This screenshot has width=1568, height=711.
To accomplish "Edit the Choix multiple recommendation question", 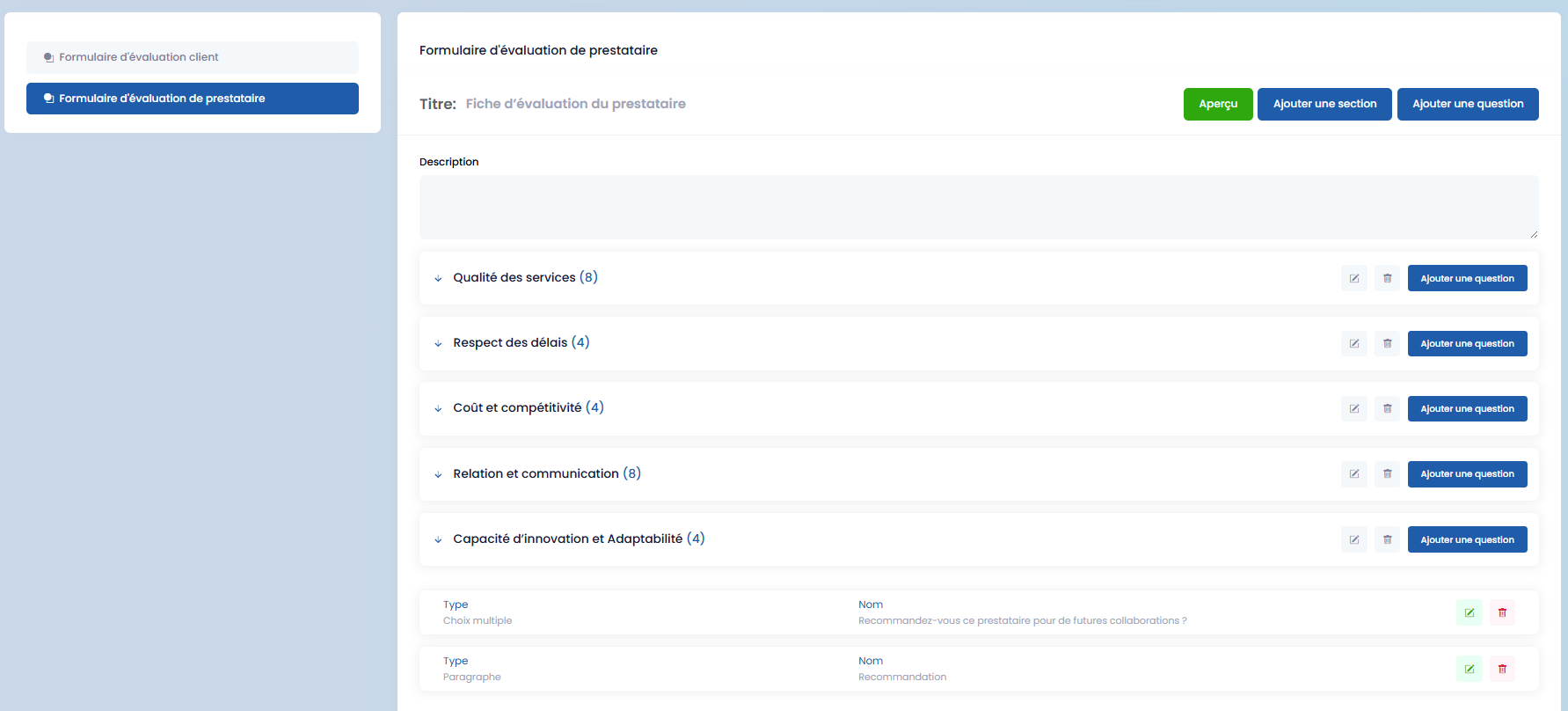I will coord(1469,612).
